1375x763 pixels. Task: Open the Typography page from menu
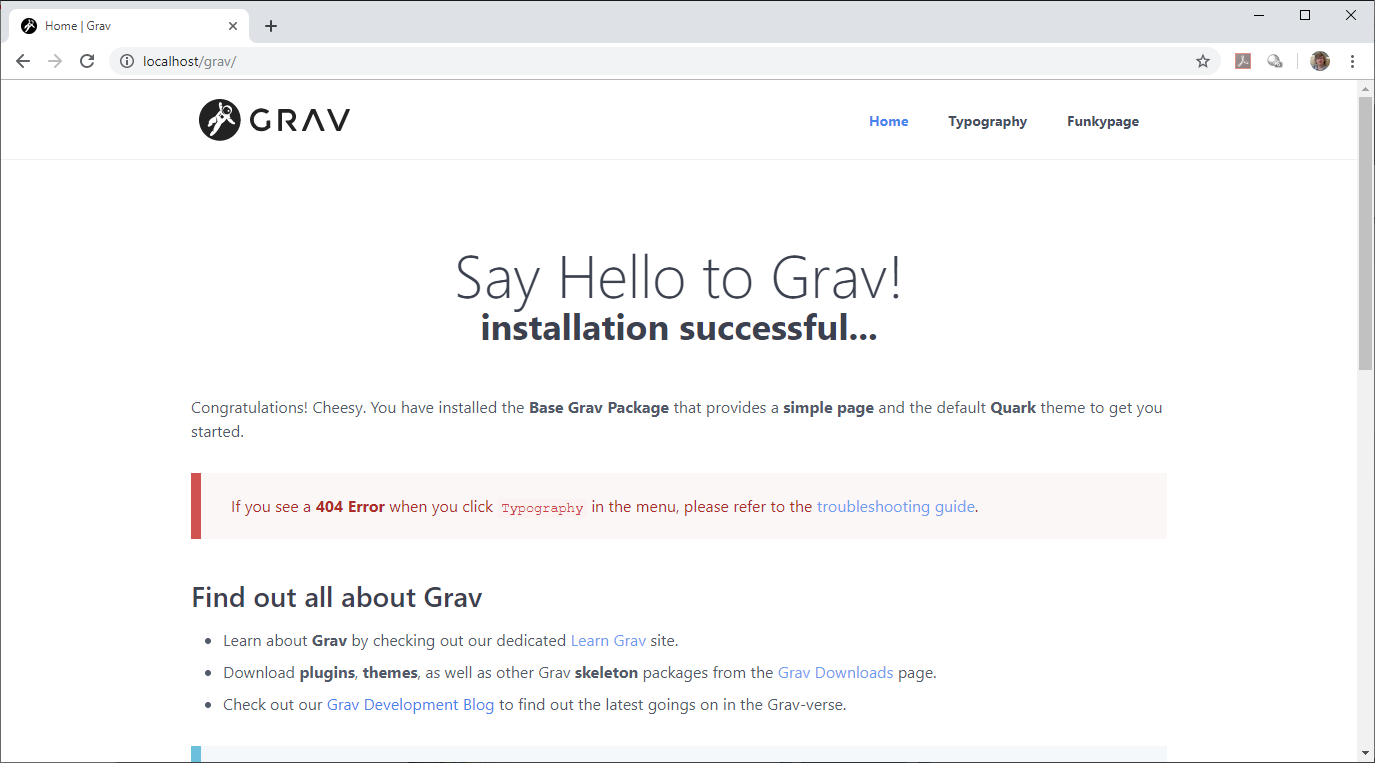click(x=987, y=121)
